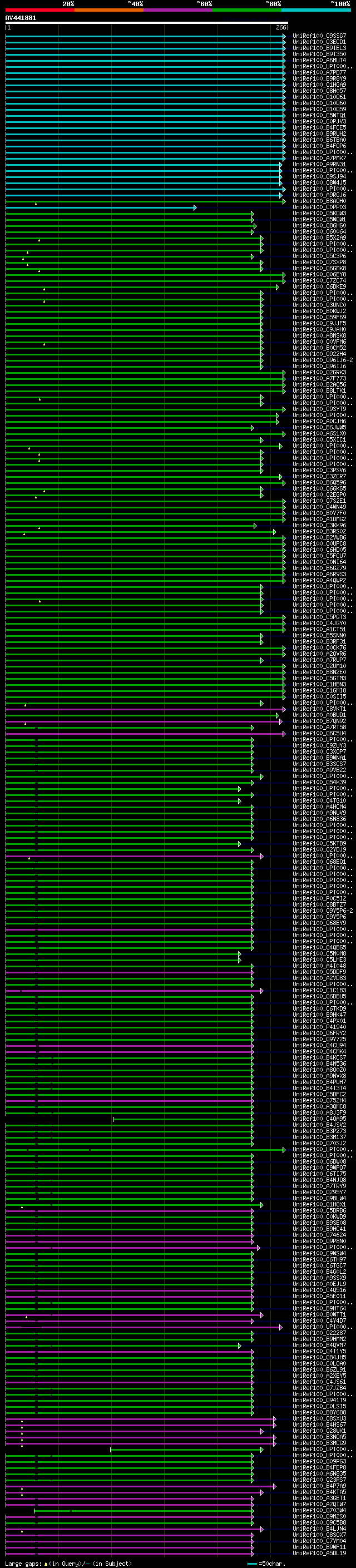356x1568 pixels.
Task: Select hit label UniRef100_A5DL19
Action: pos(319,1554)
